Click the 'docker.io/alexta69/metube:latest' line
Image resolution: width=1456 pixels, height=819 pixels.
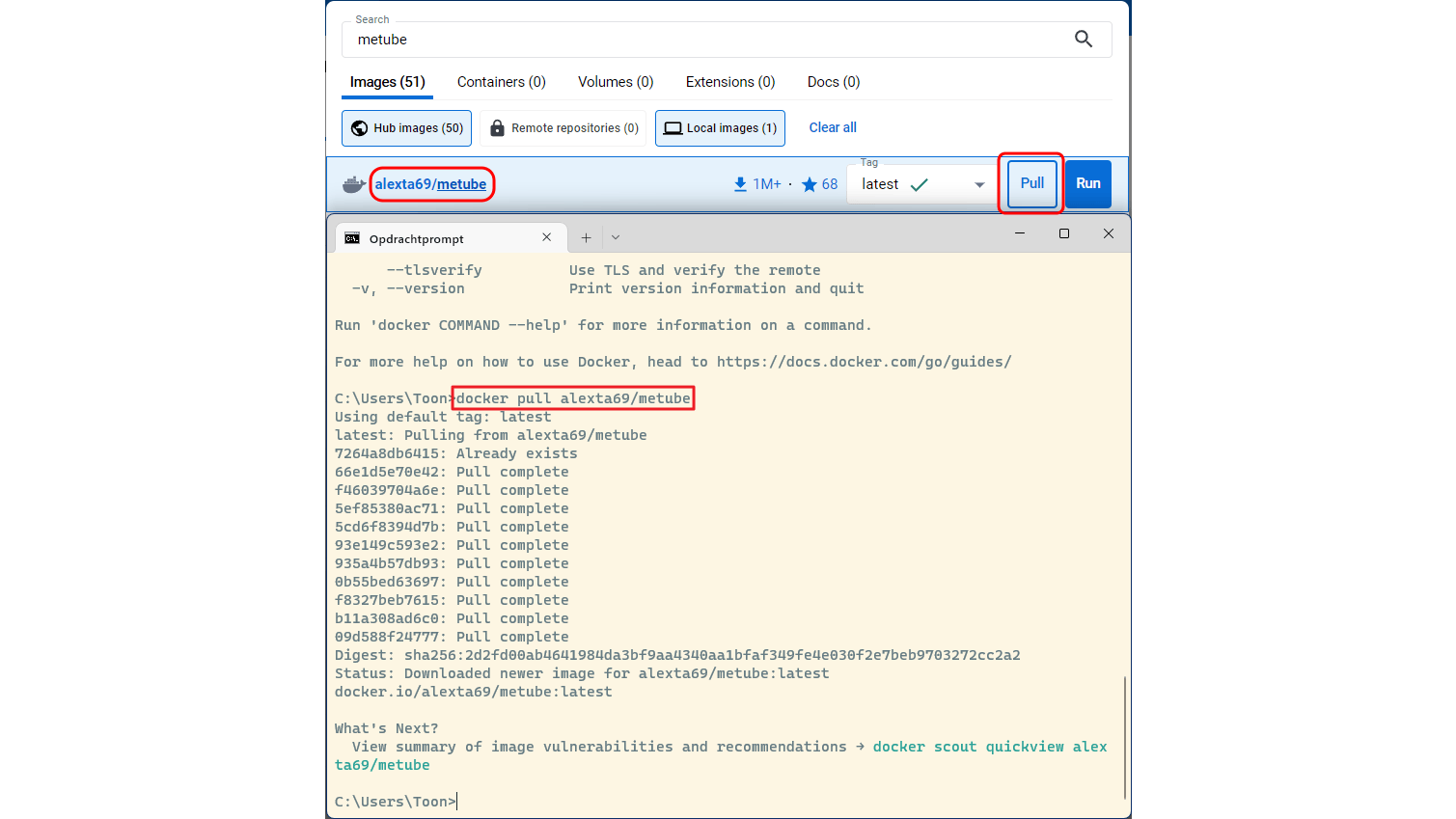[474, 692]
